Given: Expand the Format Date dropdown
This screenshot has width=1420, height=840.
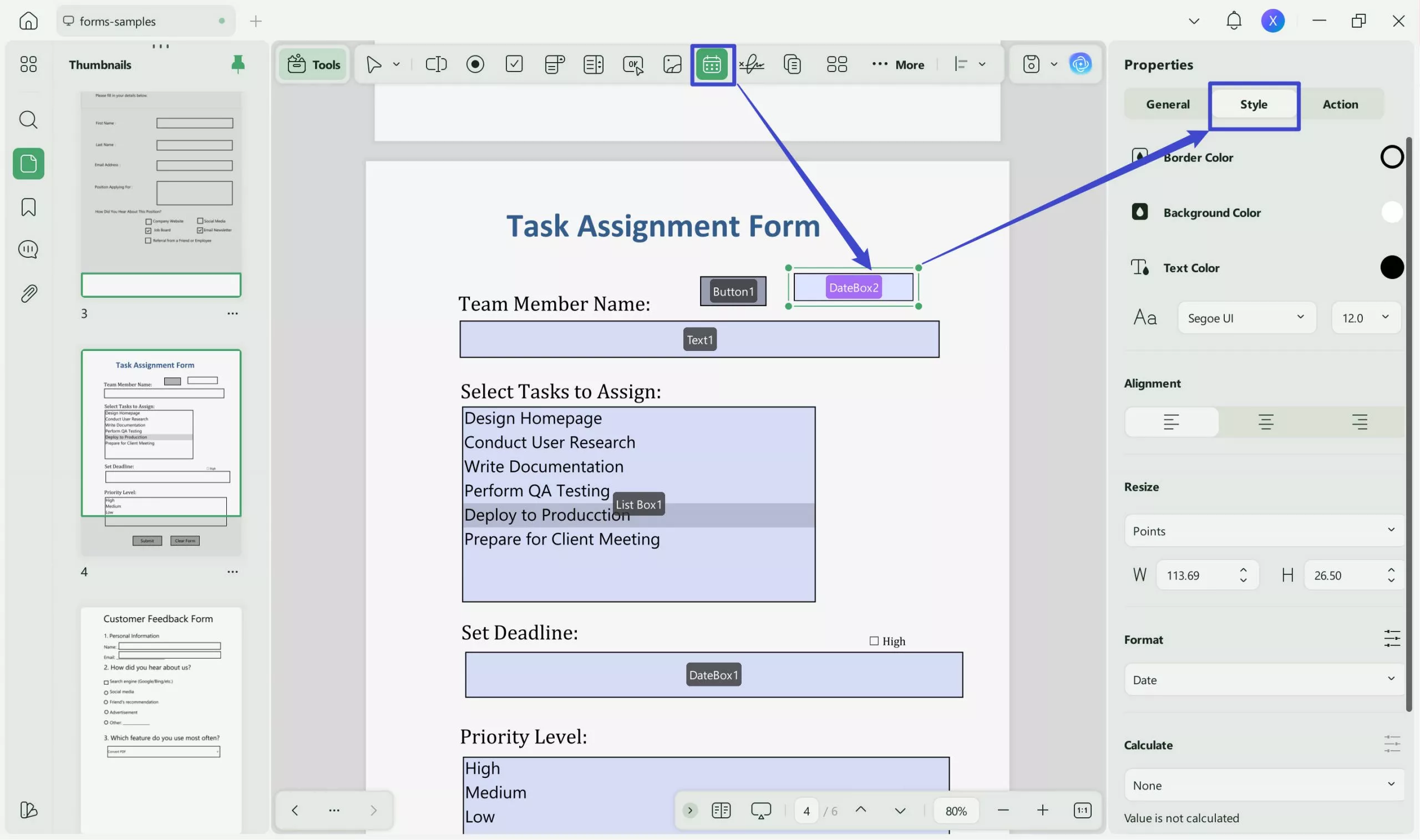Looking at the screenshot, I should (x=1264, y=679).
